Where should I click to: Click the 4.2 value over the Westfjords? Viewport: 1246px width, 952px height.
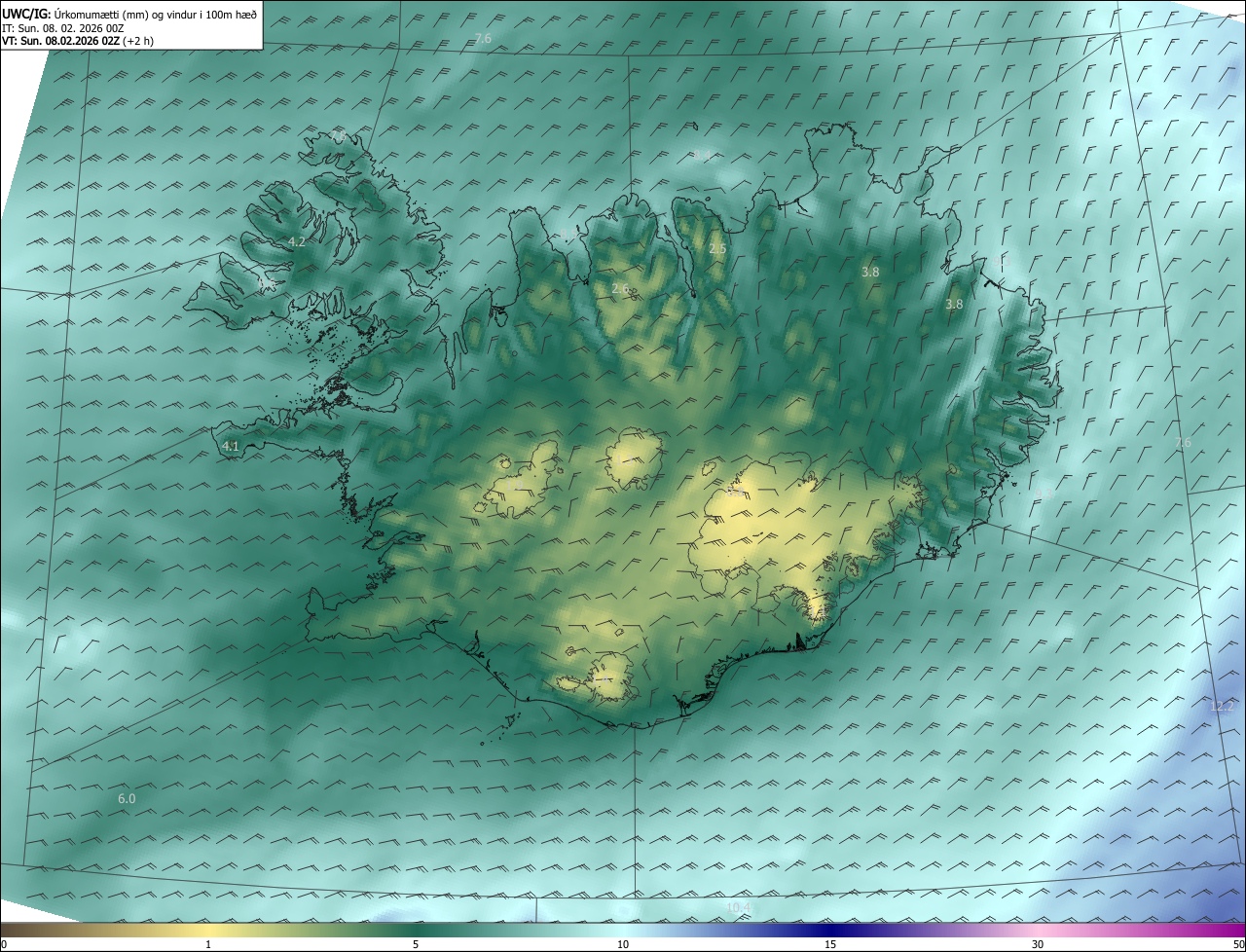pyautogui.click(x=297, y=241)
